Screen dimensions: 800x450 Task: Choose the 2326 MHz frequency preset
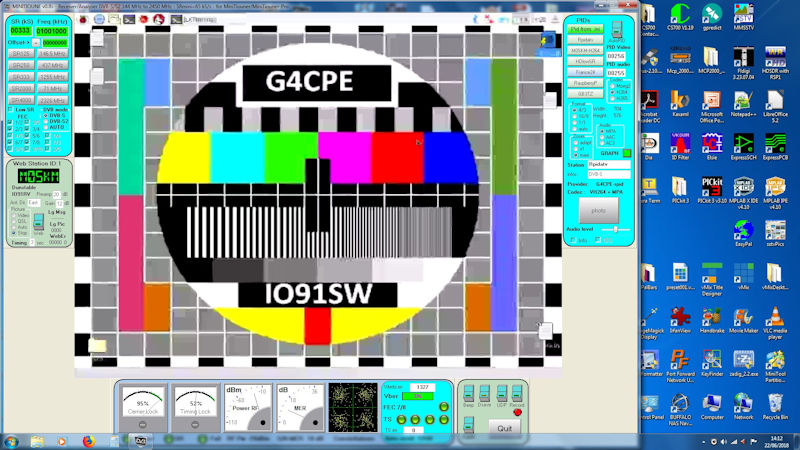pyautogui.click(x=53, y=101)
